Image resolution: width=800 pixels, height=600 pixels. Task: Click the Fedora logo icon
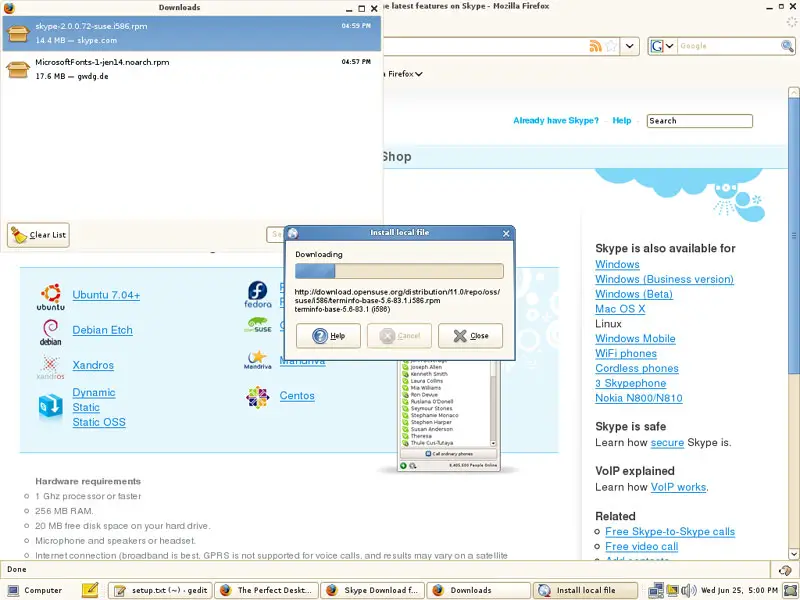tap(258, 294)
